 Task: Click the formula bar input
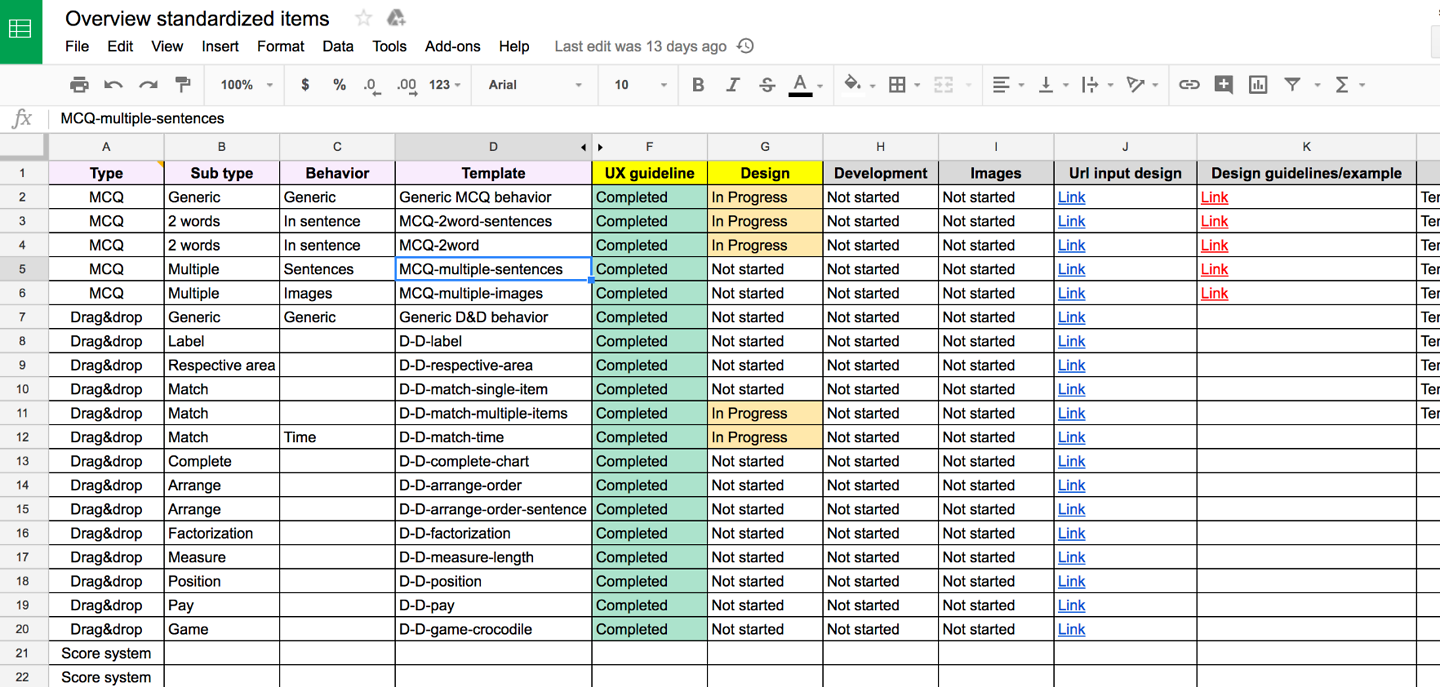(745, 118)
